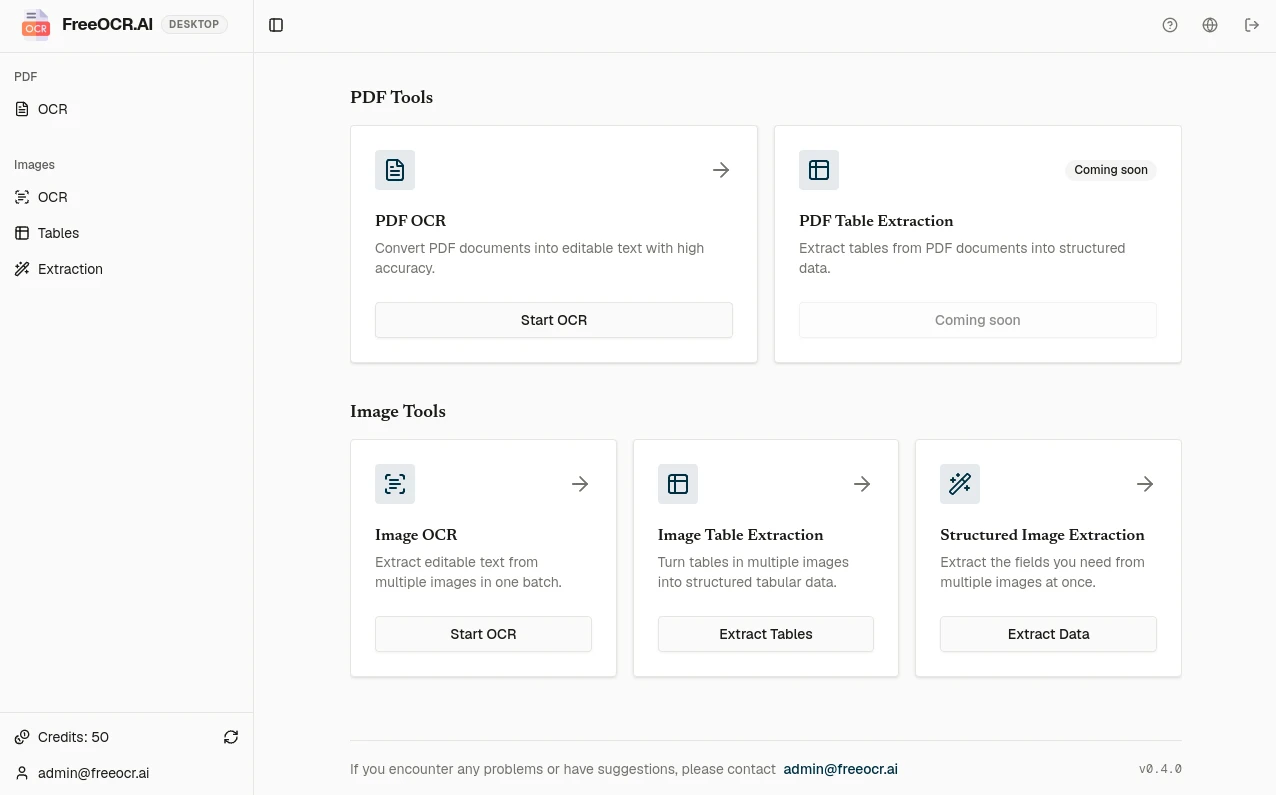The height and width of the screenshot is (795, 1276).
Task: Click the disabled Coming soon button
Action: coord(978,320)
